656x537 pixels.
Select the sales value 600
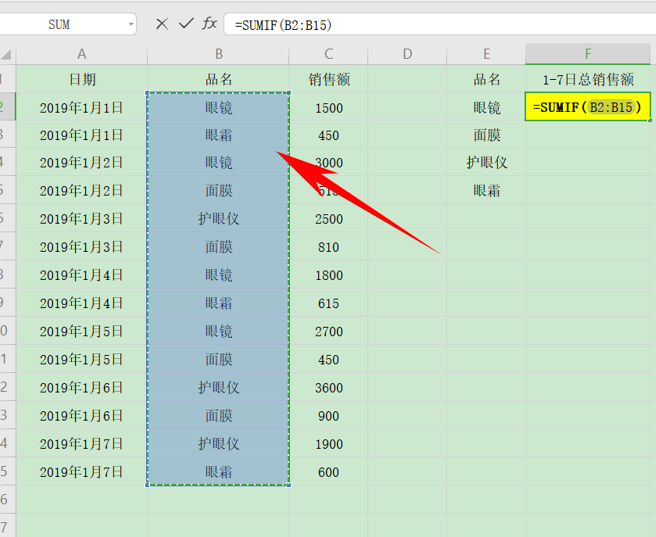[x=328, y=472]
